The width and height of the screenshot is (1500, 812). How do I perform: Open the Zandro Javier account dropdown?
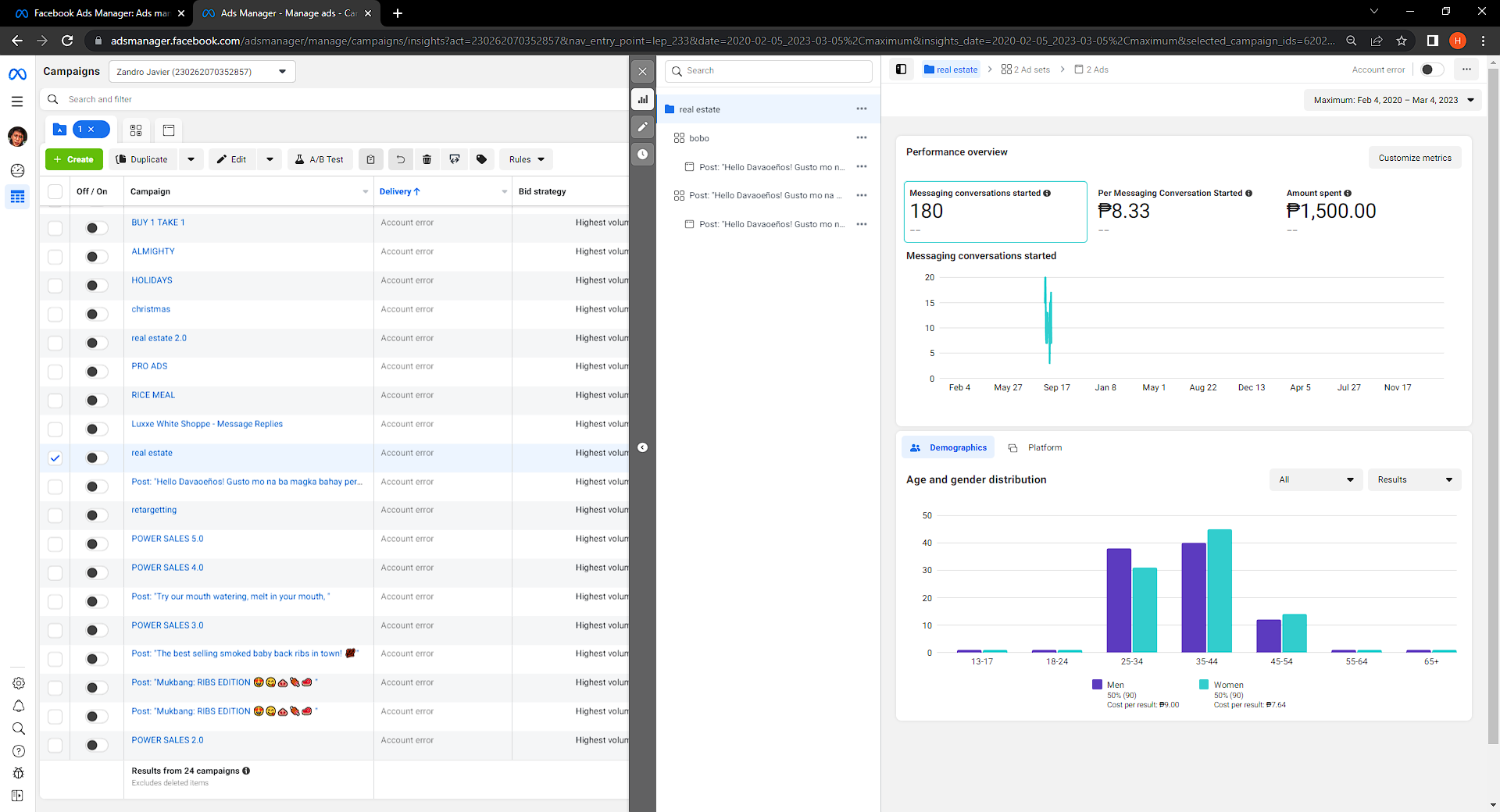click(x=202, y=72)
